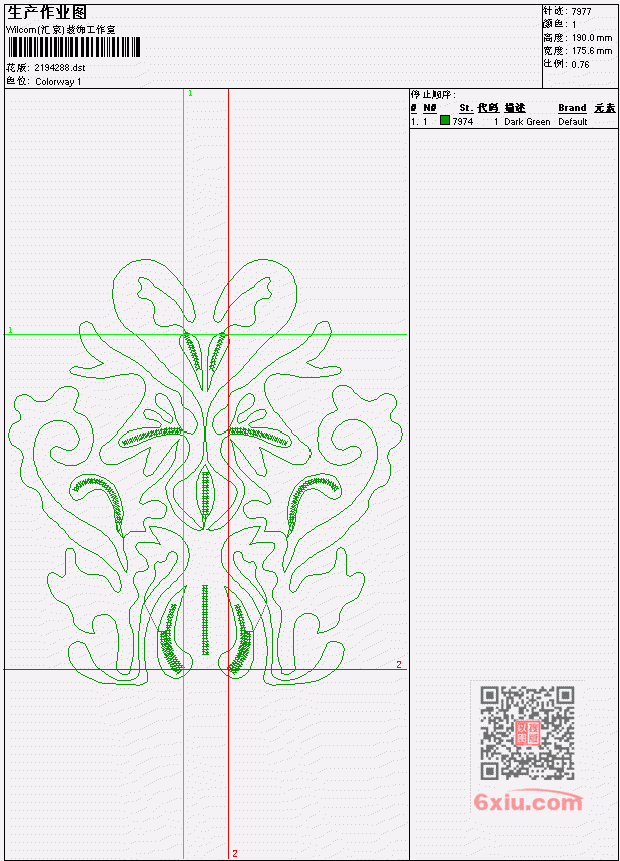Click the 描述 column header
Viewport: 620px width, 861px height.
(x=515, y=108)
